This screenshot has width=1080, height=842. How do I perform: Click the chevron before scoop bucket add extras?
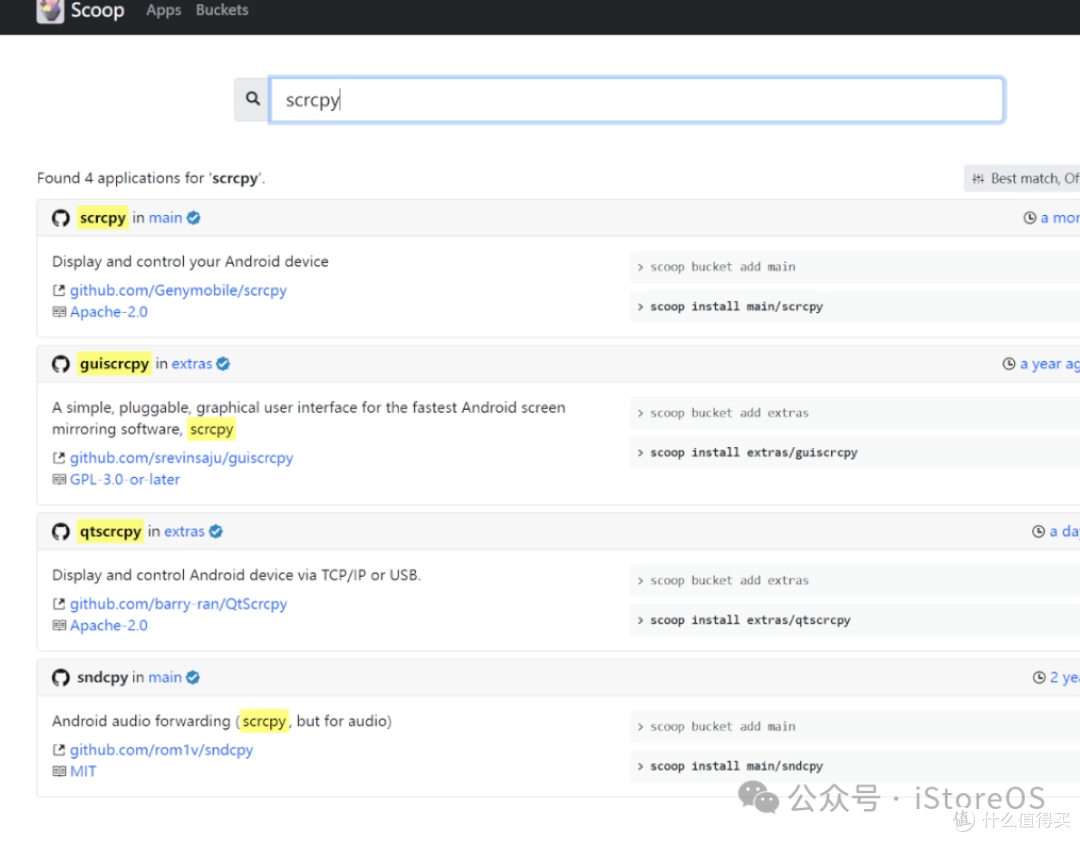(640, 412)
